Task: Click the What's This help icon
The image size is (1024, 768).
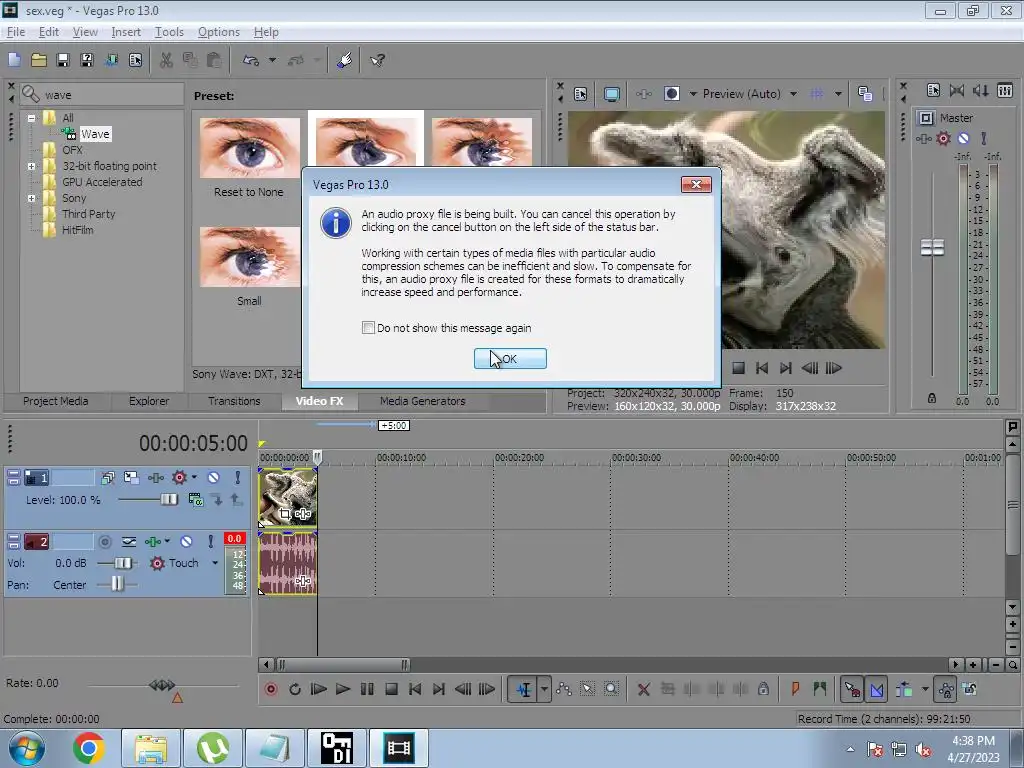Action: [x=377, y=60]
